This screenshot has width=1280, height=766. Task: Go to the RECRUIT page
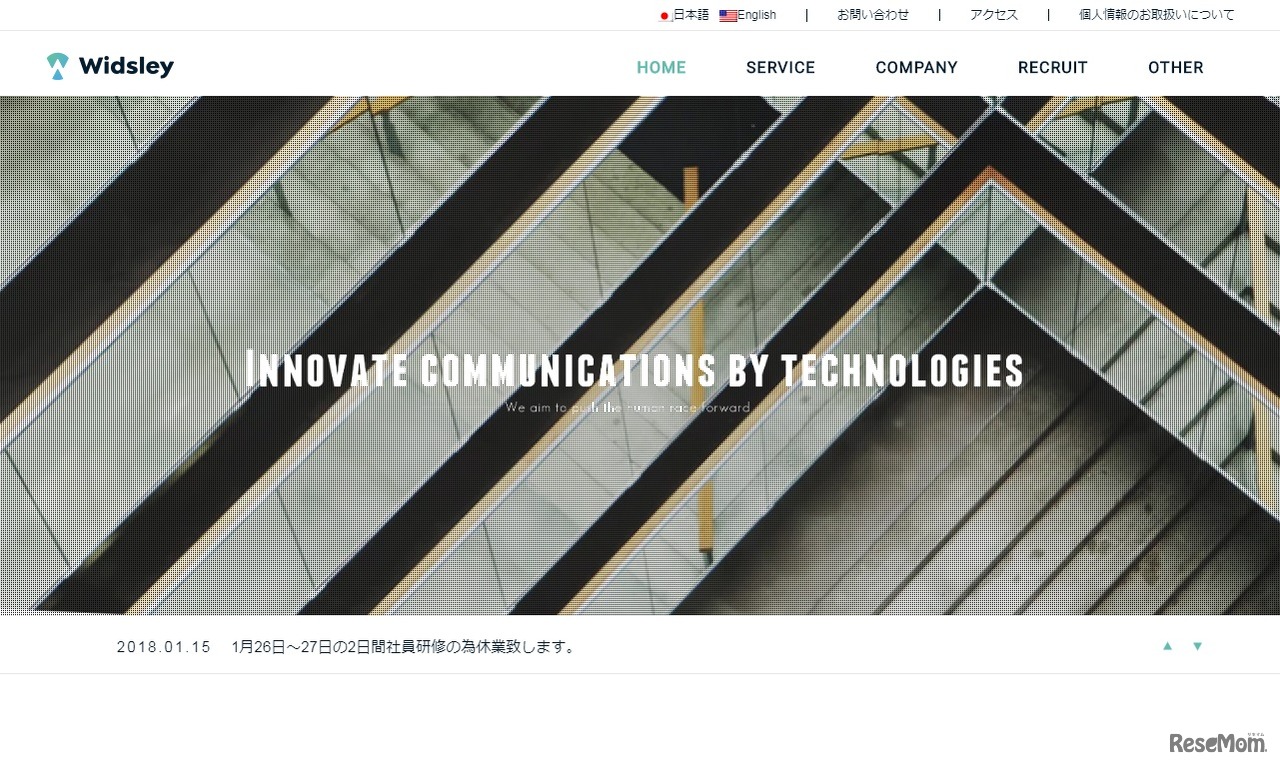(x=1053, y=67)
